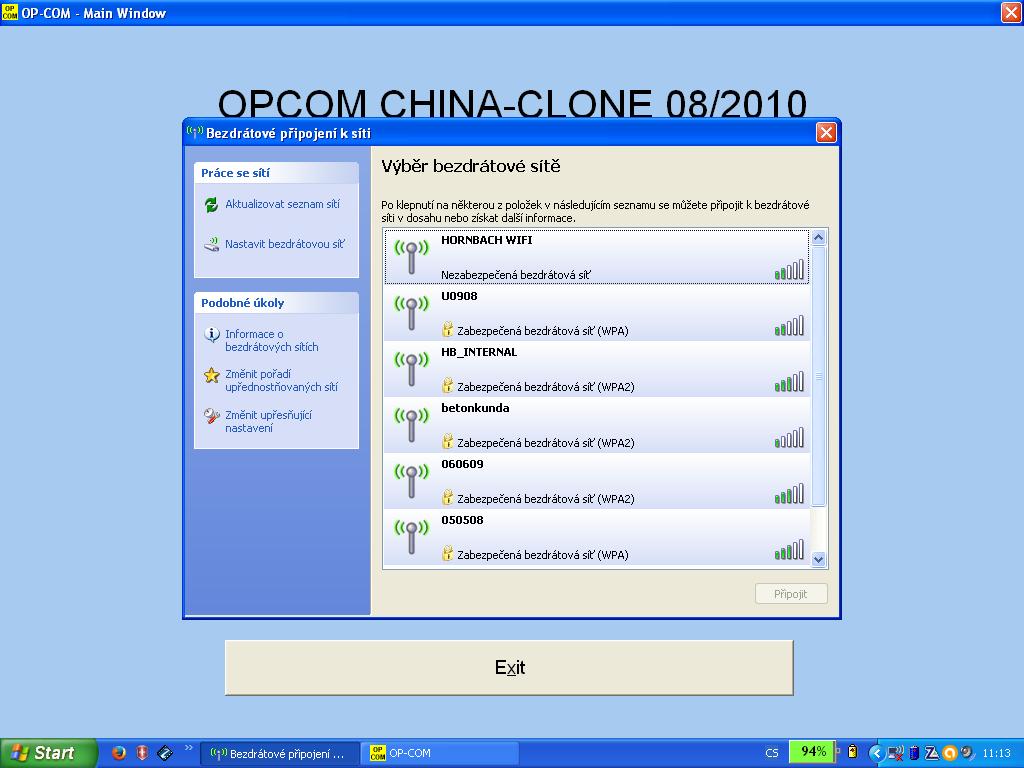Open the Start menu
Image resolution: width=1024 pixels, height=768 pixels.
(48, 753)
